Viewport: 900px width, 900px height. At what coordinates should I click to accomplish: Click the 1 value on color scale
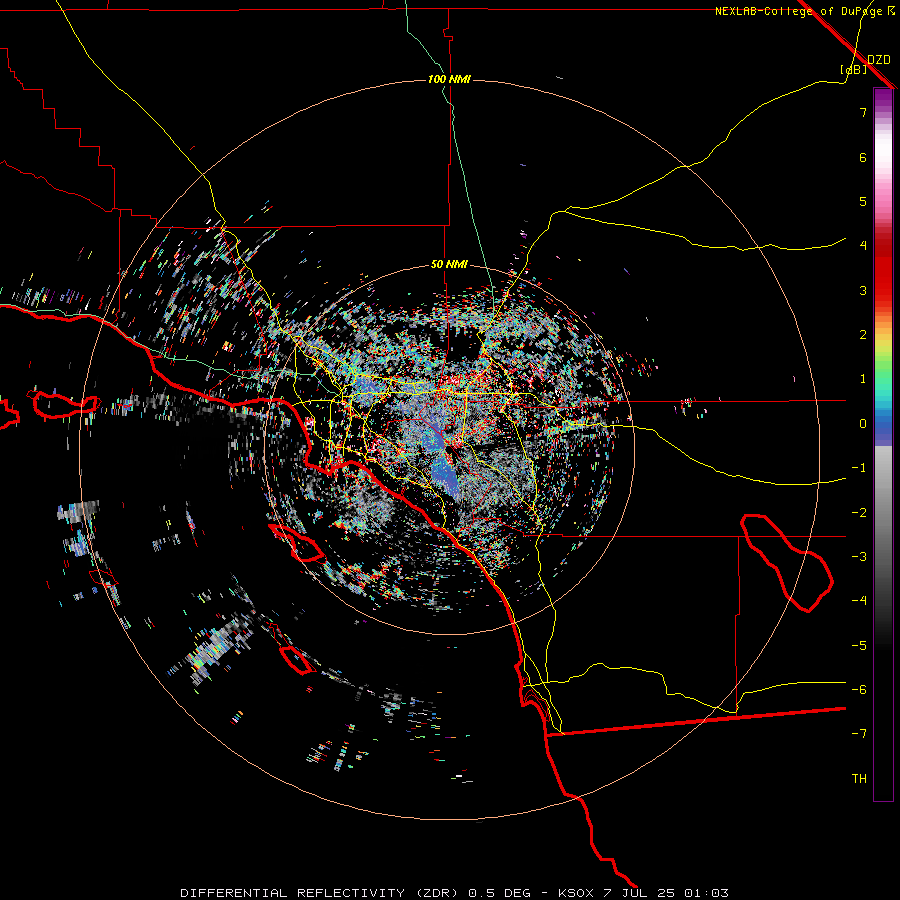[x=863, y=379]
